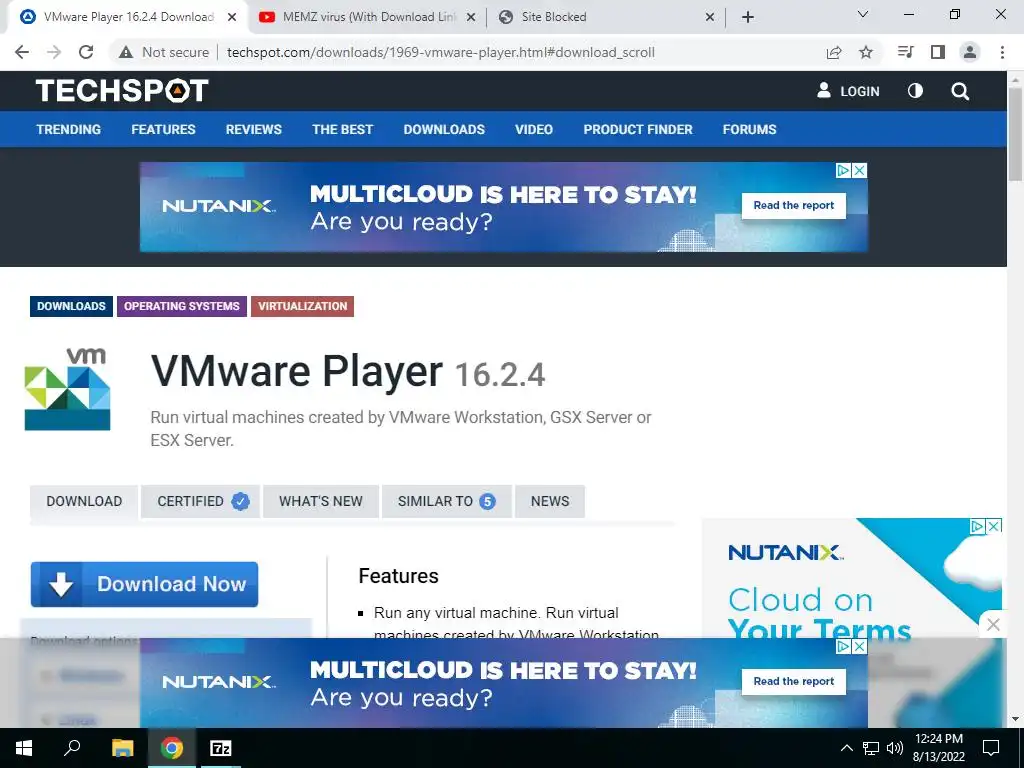Toggle dark mode contrast icon
The width and height of the screenshot is (1024, 768).
pos(916,91)
